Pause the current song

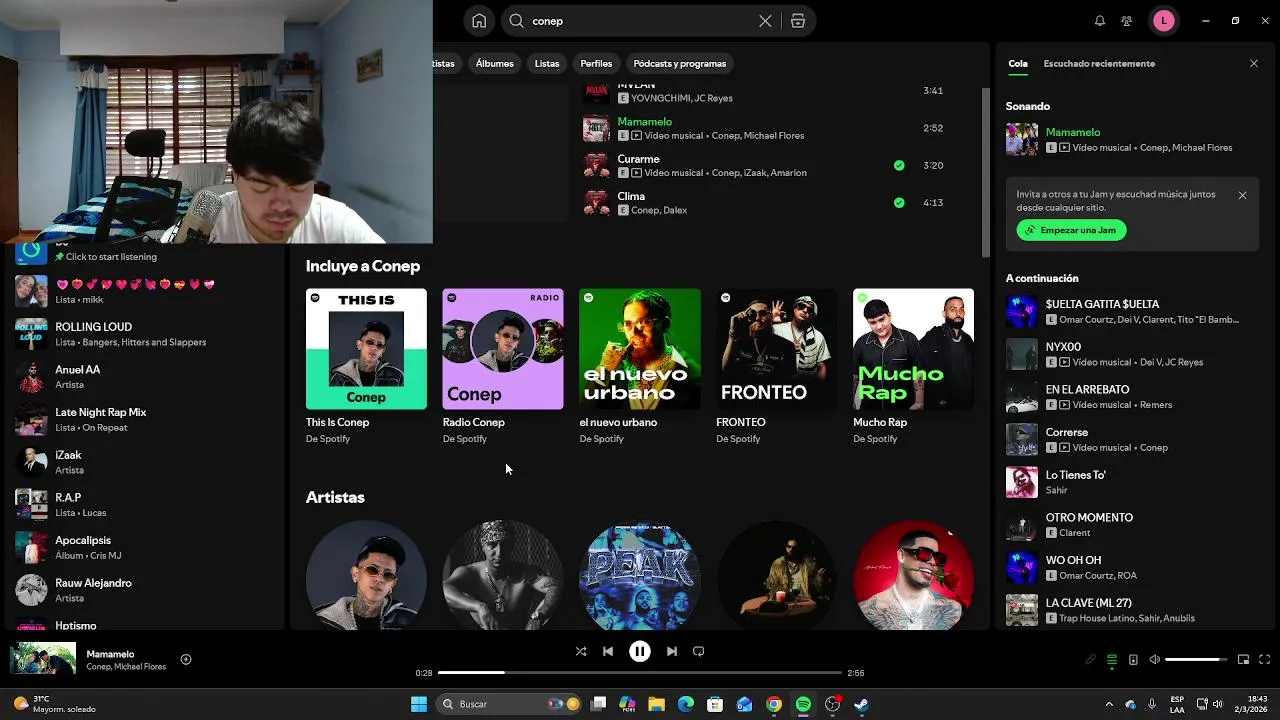640,651
